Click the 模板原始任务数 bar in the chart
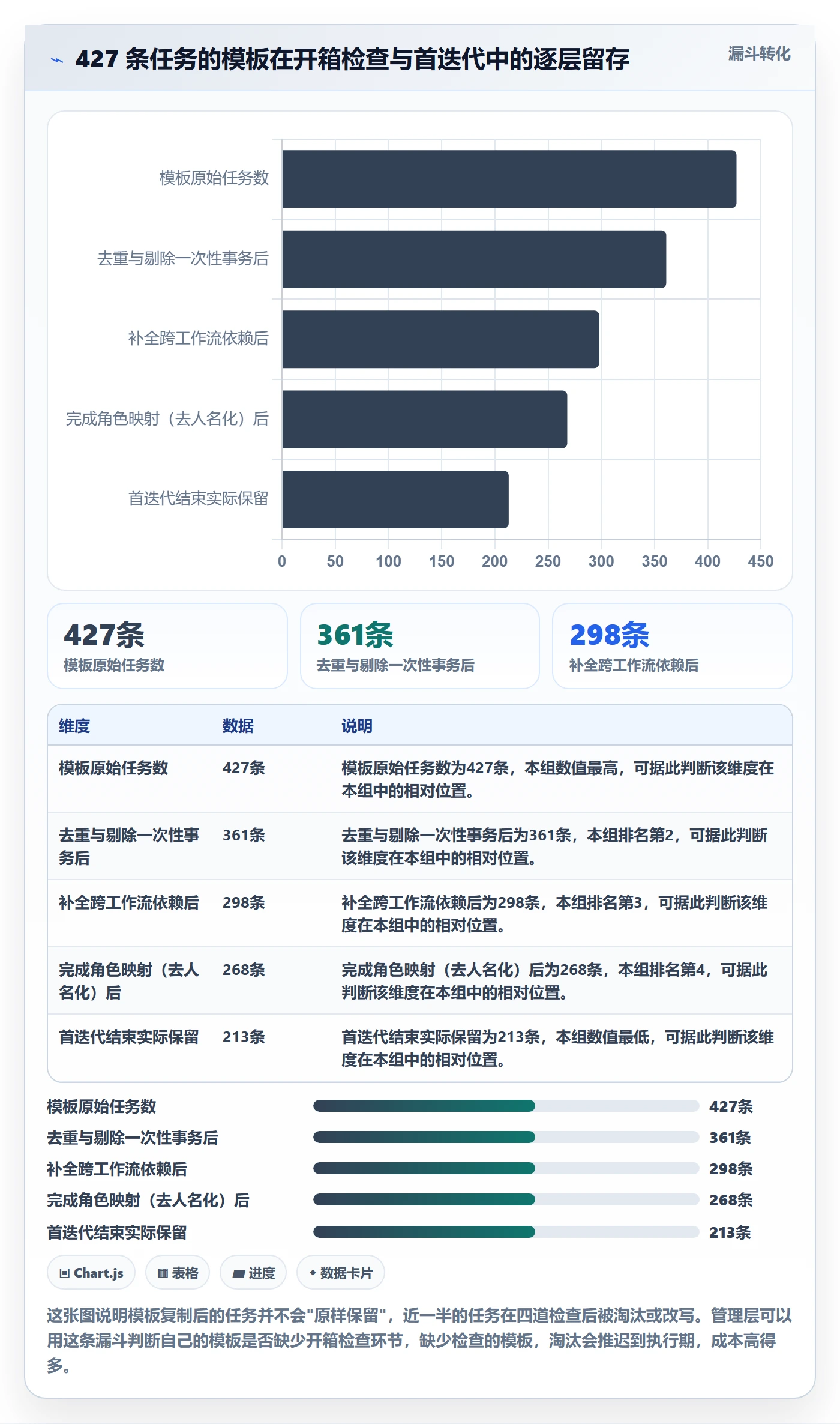The image size is (840, 1424). pyautogui.click(x=509, y=179)
